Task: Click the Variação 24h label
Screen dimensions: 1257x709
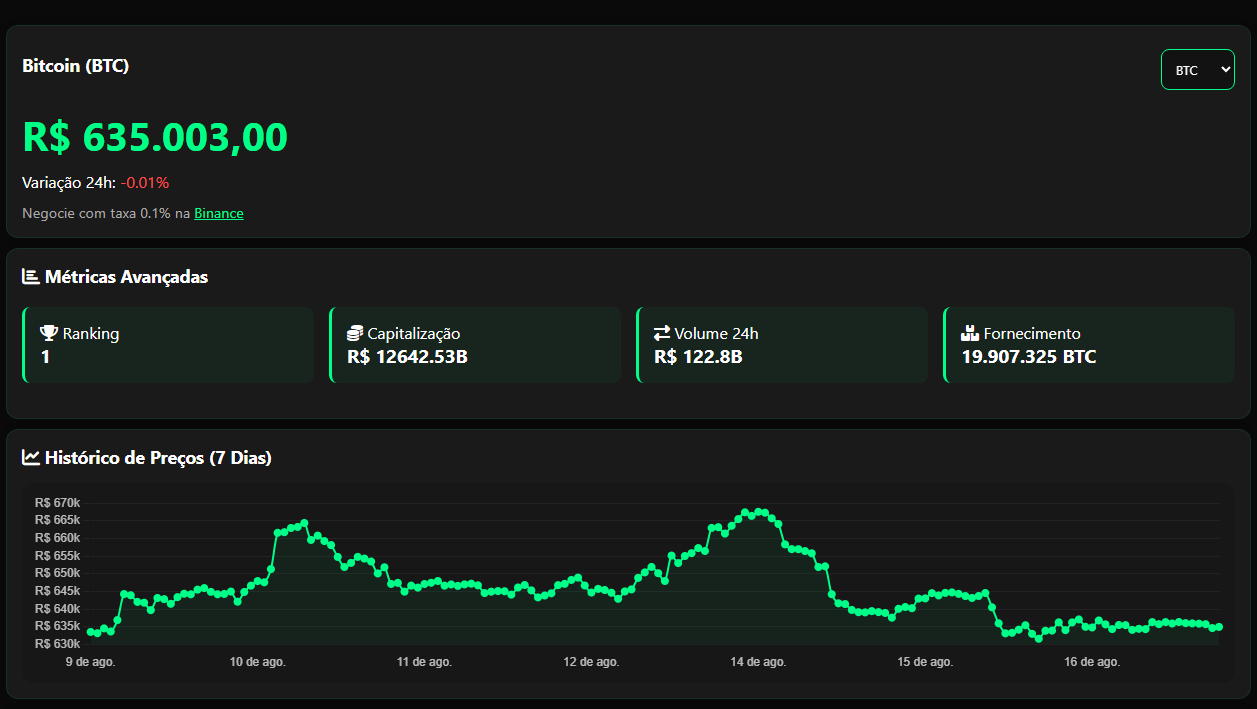Action: [69, 183]
